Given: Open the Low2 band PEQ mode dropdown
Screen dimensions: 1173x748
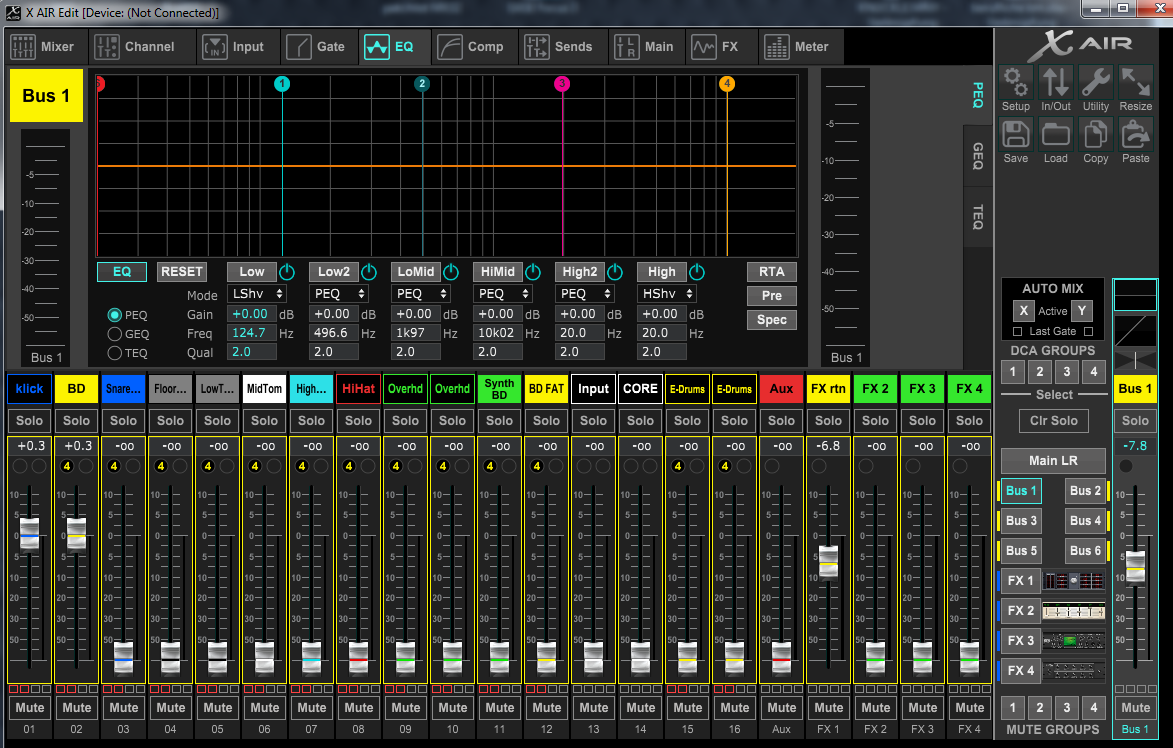Looking at the screenshot, I should (x=339, y=294).
